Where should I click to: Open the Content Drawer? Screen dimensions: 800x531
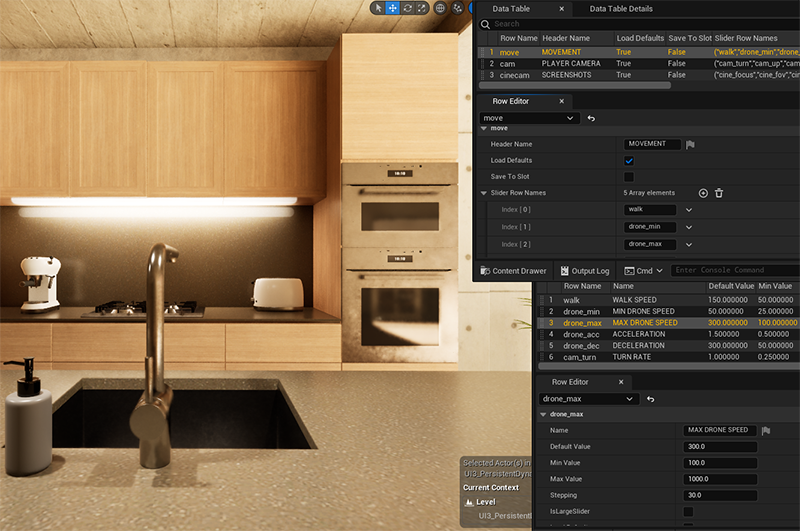tap(513, 271)
